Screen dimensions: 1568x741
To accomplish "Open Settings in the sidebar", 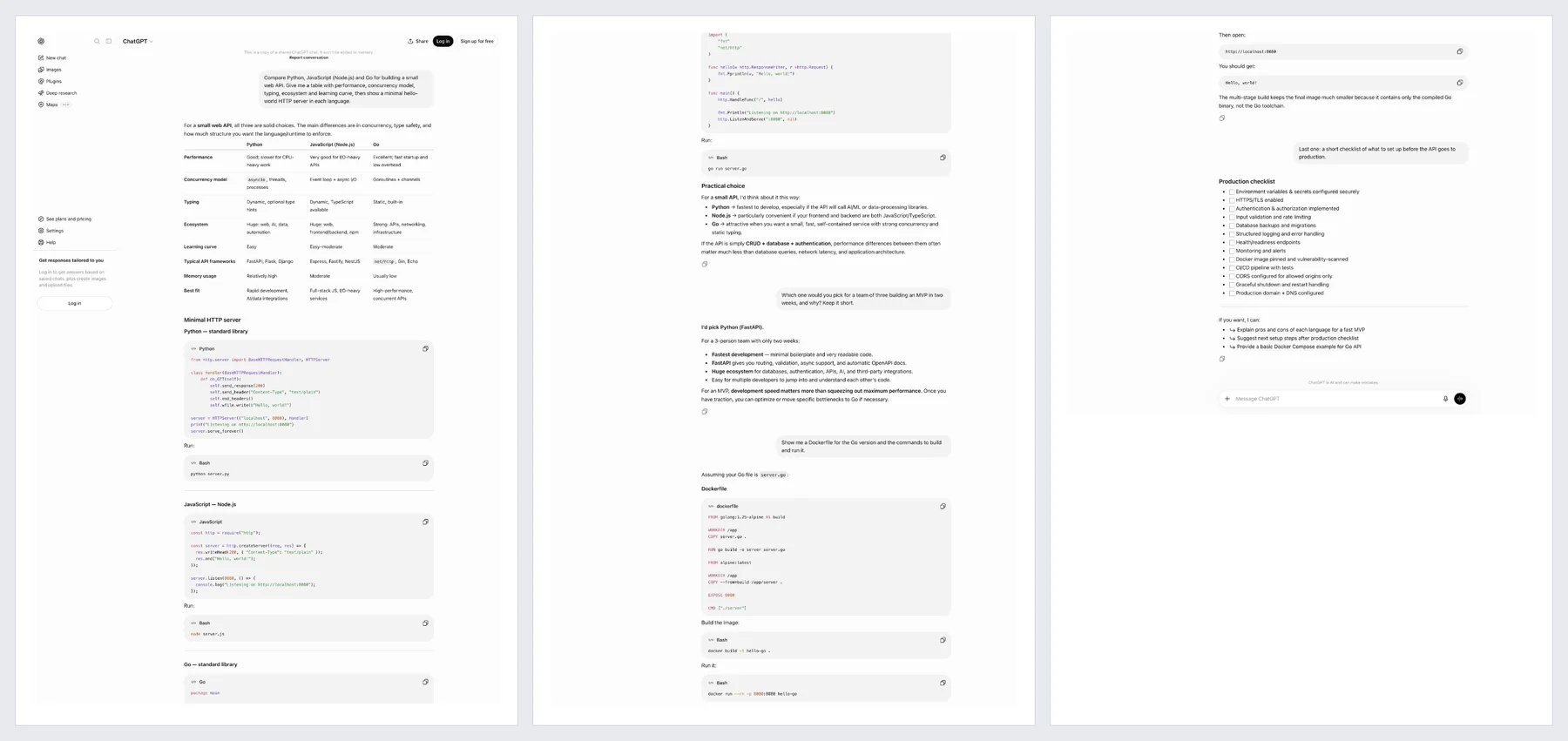I will pyautogui.click(x=51, y=231).
